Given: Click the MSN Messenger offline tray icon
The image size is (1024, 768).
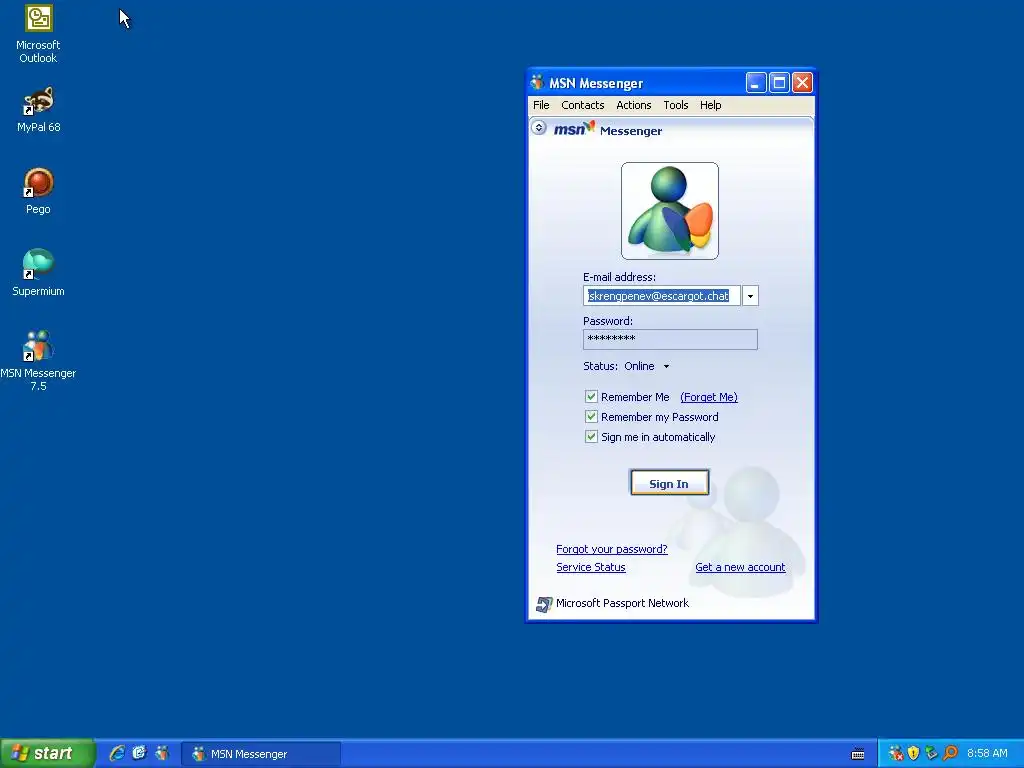Looking at the screenshot, I should 895,753.
